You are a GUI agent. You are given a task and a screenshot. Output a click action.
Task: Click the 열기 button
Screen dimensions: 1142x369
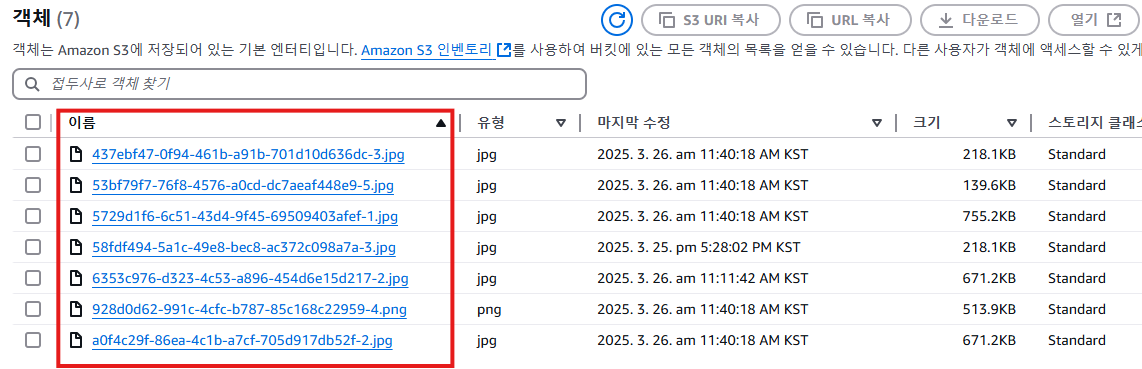click(1095, 20)
